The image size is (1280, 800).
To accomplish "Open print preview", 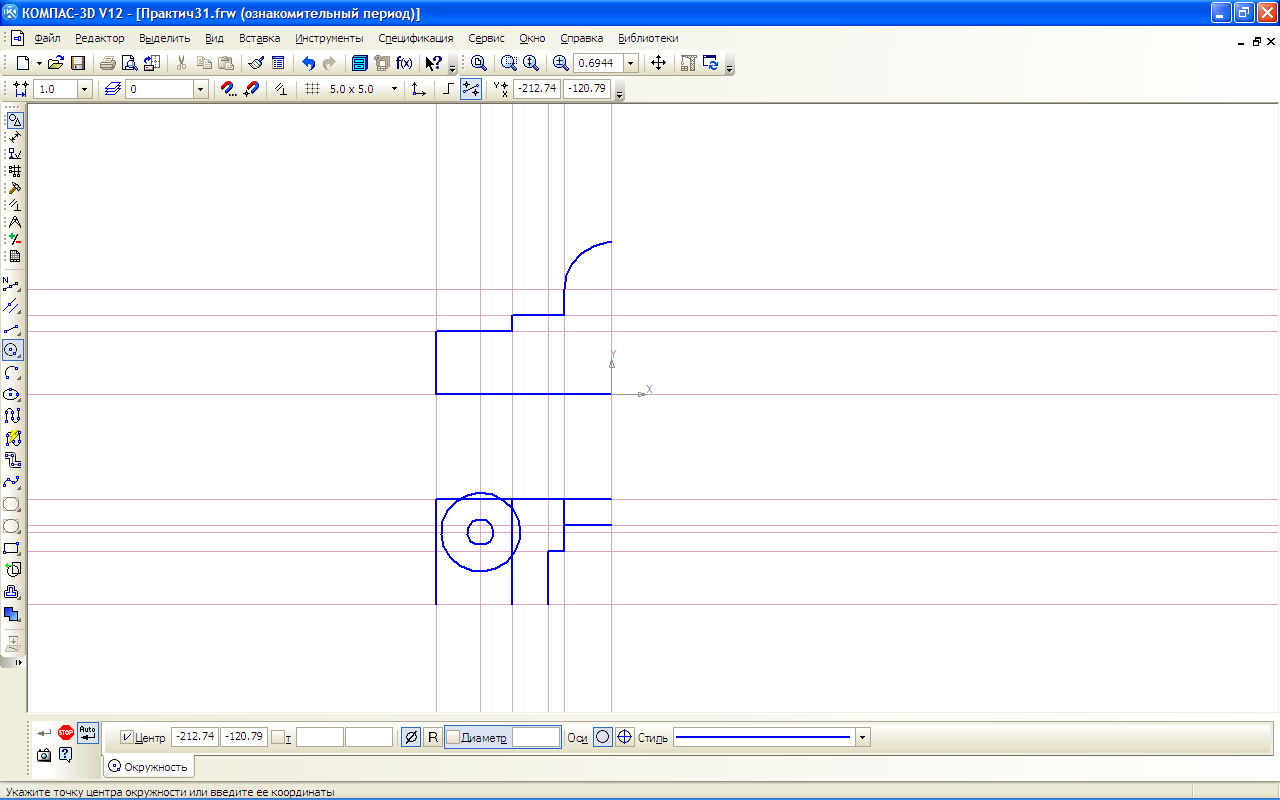I will point(129,63).
